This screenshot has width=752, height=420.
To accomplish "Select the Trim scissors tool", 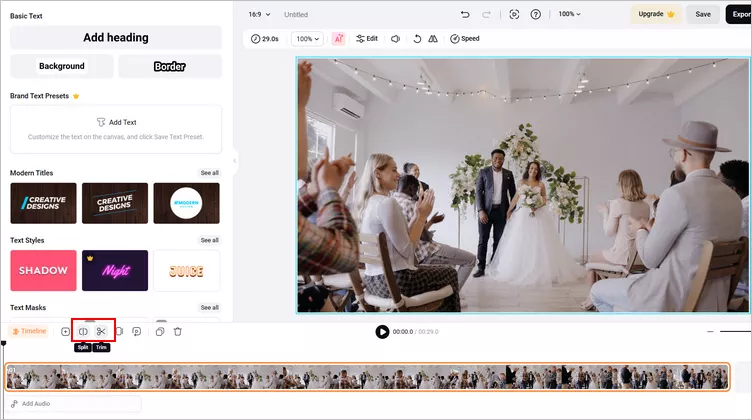I will pyautogui.click(x=101, y=331).
